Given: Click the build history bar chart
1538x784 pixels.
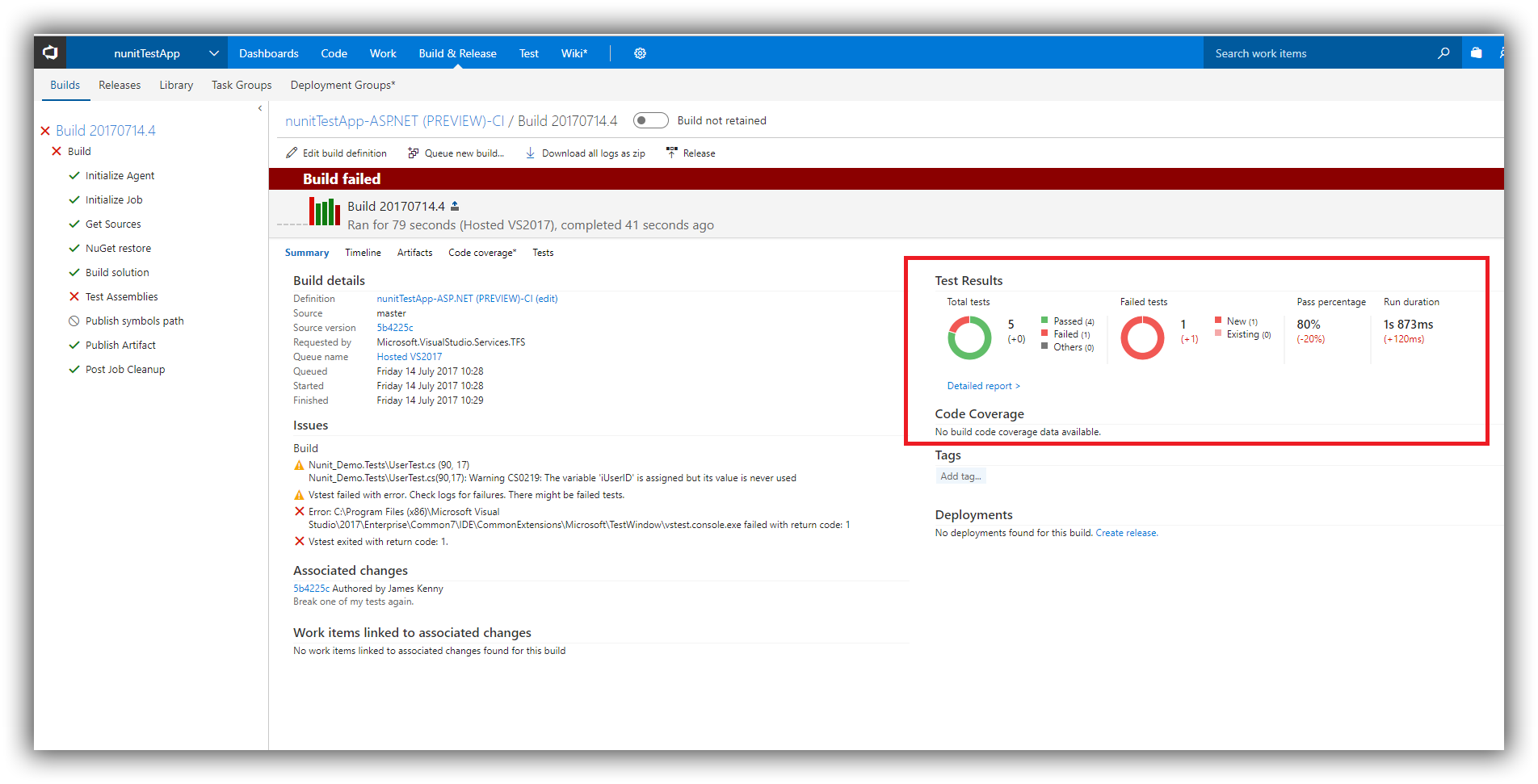Looking at the screenshot, I should [x=325, y=212].
